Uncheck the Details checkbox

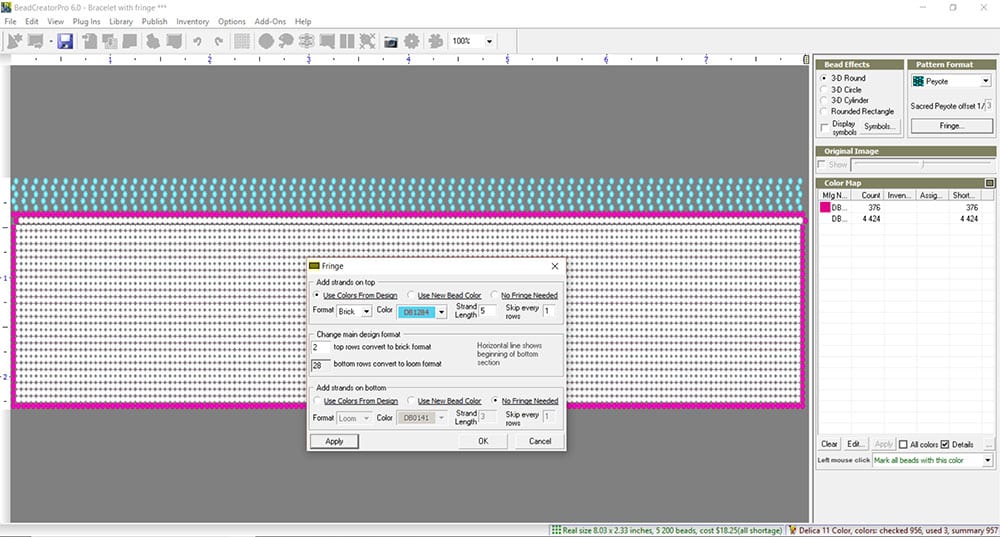click(x=945, y=445)
